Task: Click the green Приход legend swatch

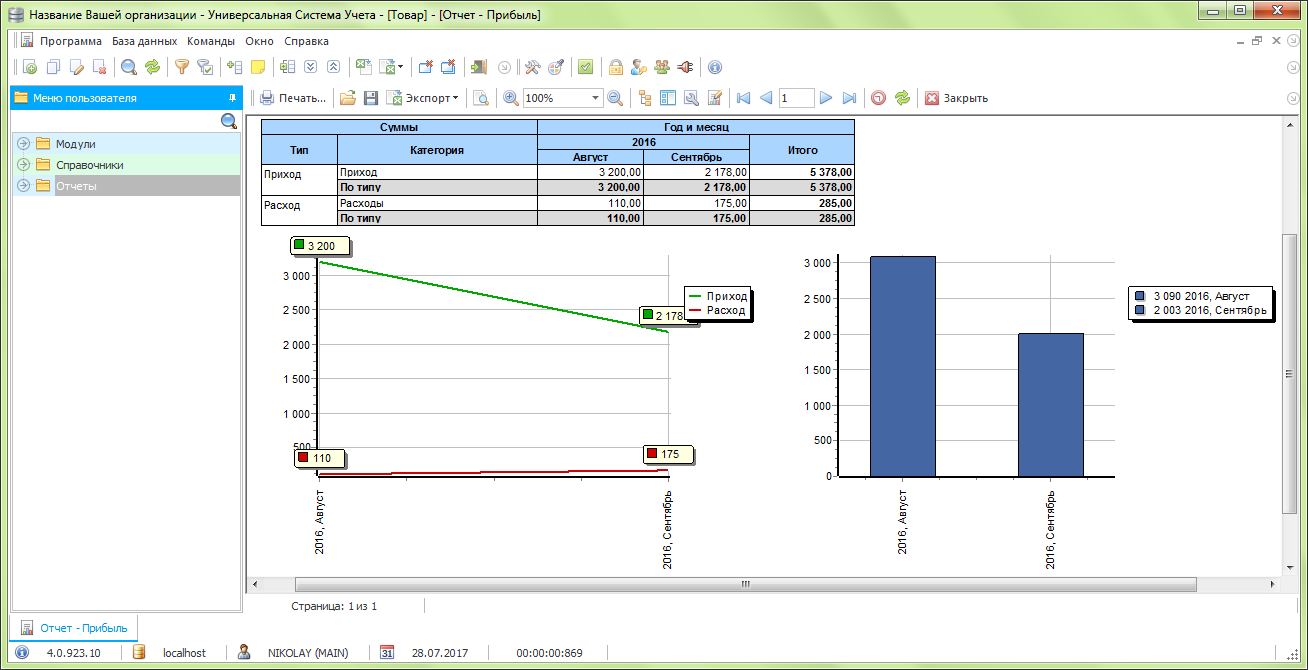Action: 695,297
